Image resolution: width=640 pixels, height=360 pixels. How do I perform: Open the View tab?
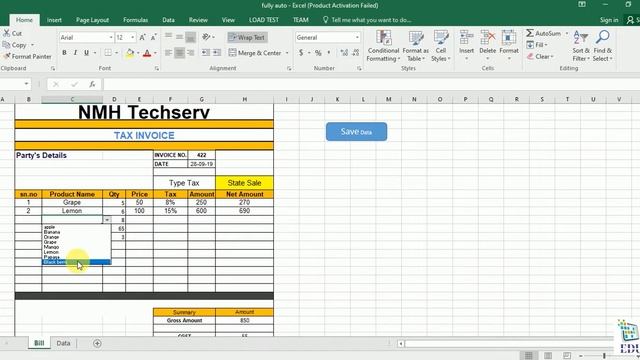click(x=228, y=20)
